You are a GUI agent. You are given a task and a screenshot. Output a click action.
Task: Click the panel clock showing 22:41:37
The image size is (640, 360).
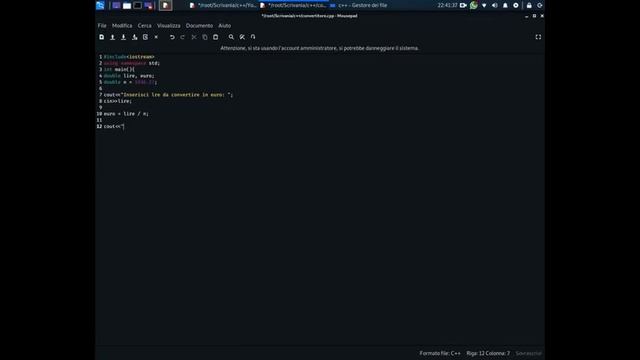447,5
